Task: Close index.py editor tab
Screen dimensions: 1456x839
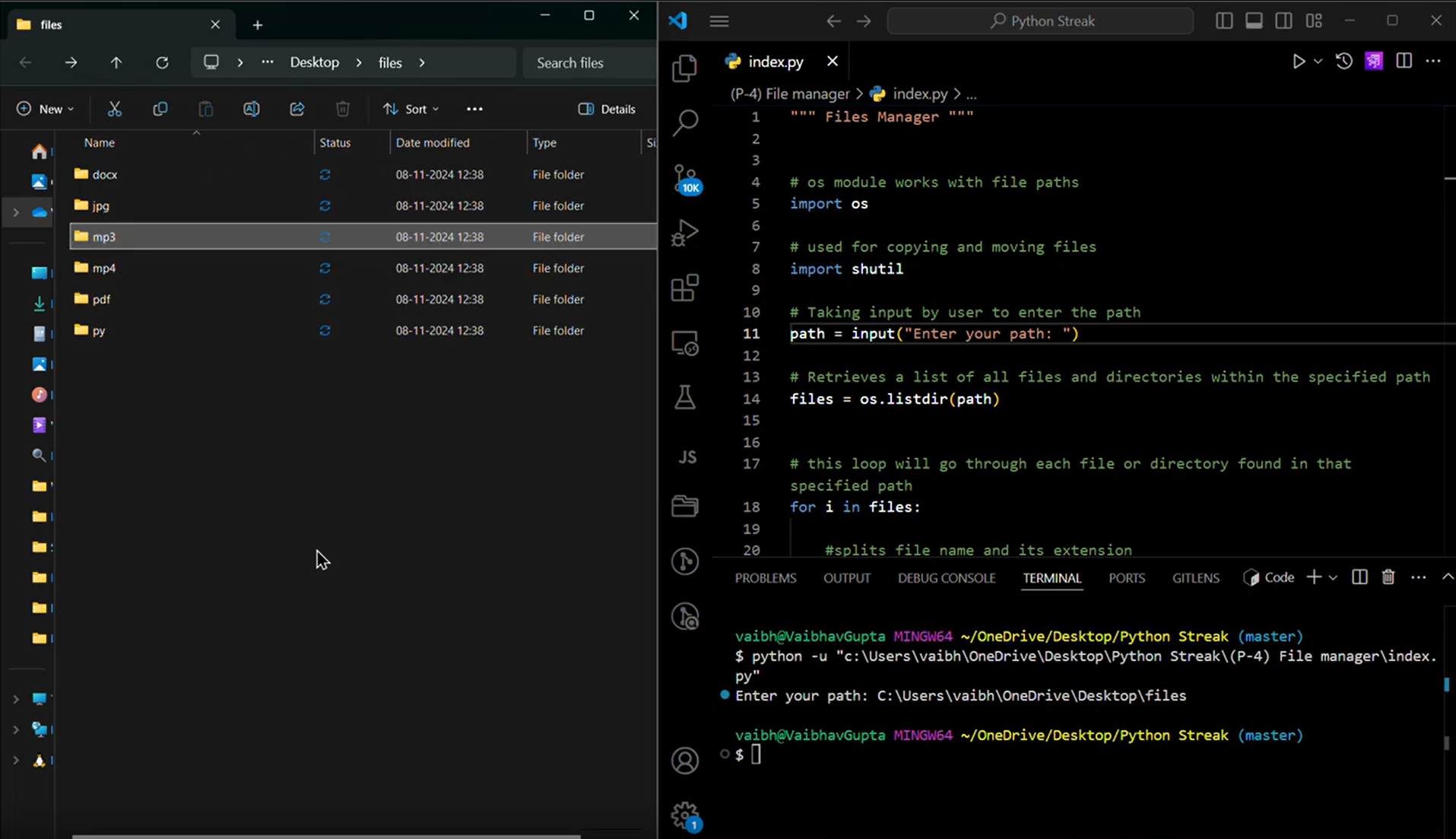Action: 833,61
